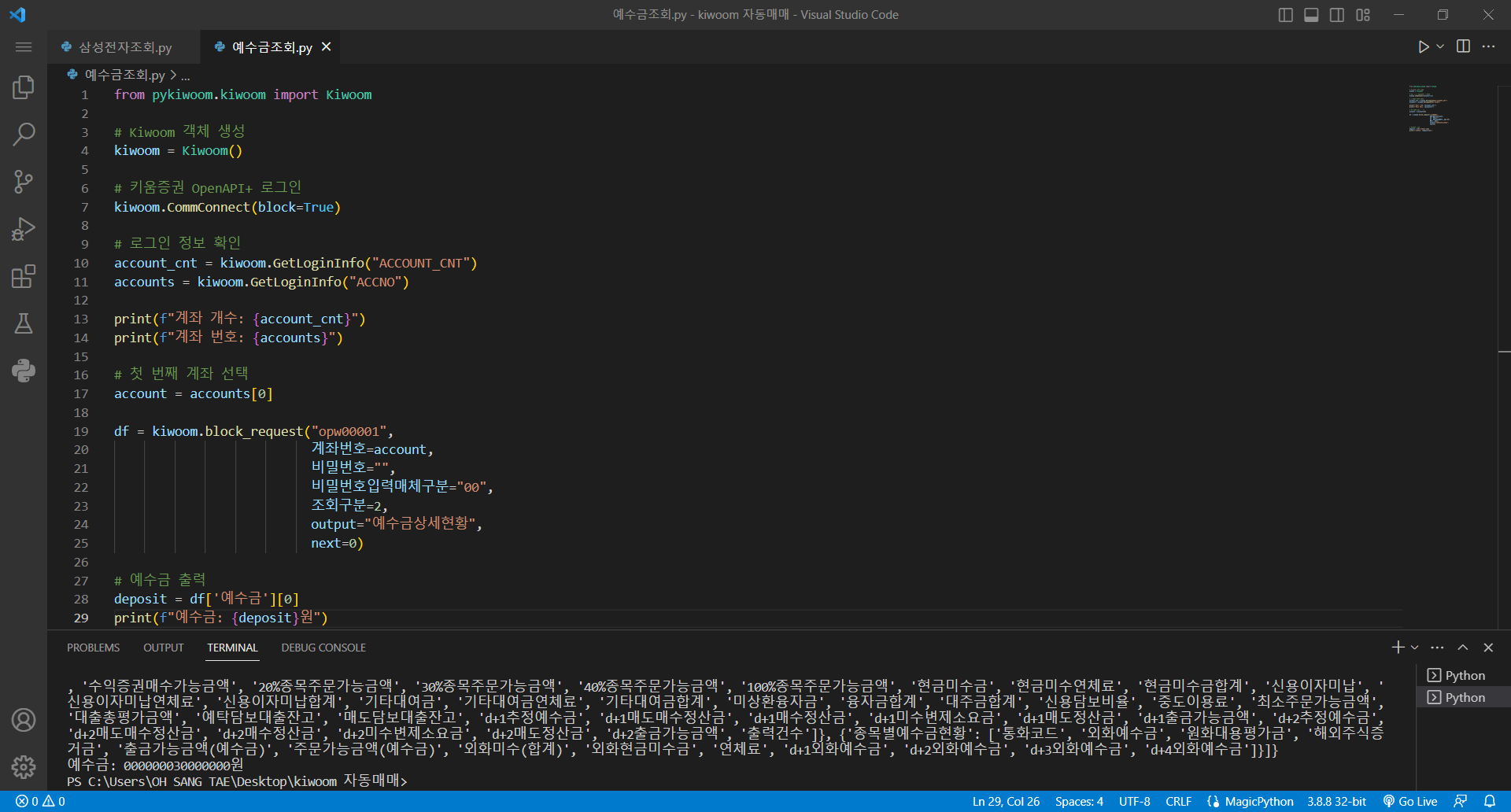Open the Explorer view in activity bar

pos(24,87)
